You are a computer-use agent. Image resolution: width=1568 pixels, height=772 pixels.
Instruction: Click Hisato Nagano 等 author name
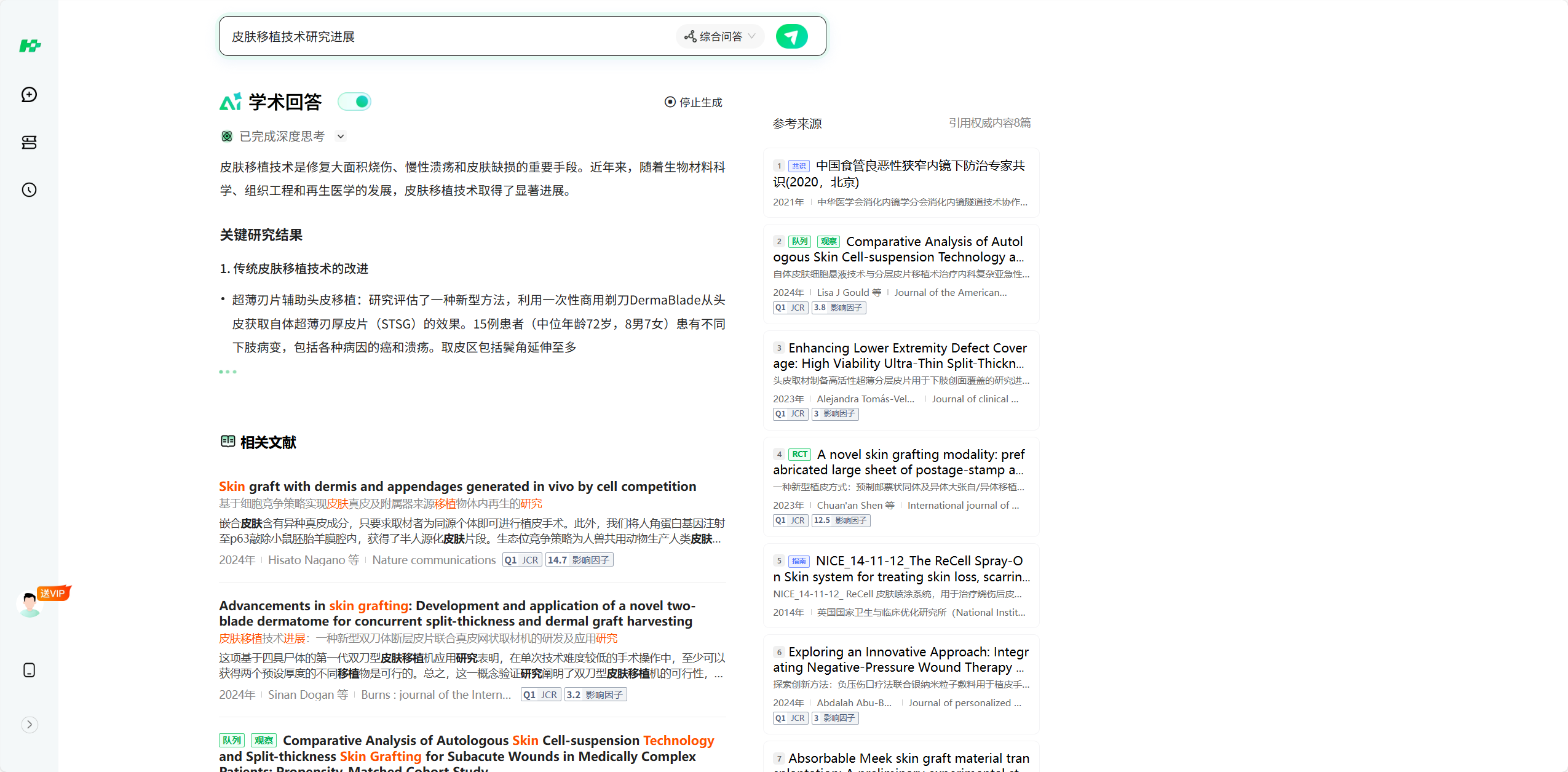[314, 560]
